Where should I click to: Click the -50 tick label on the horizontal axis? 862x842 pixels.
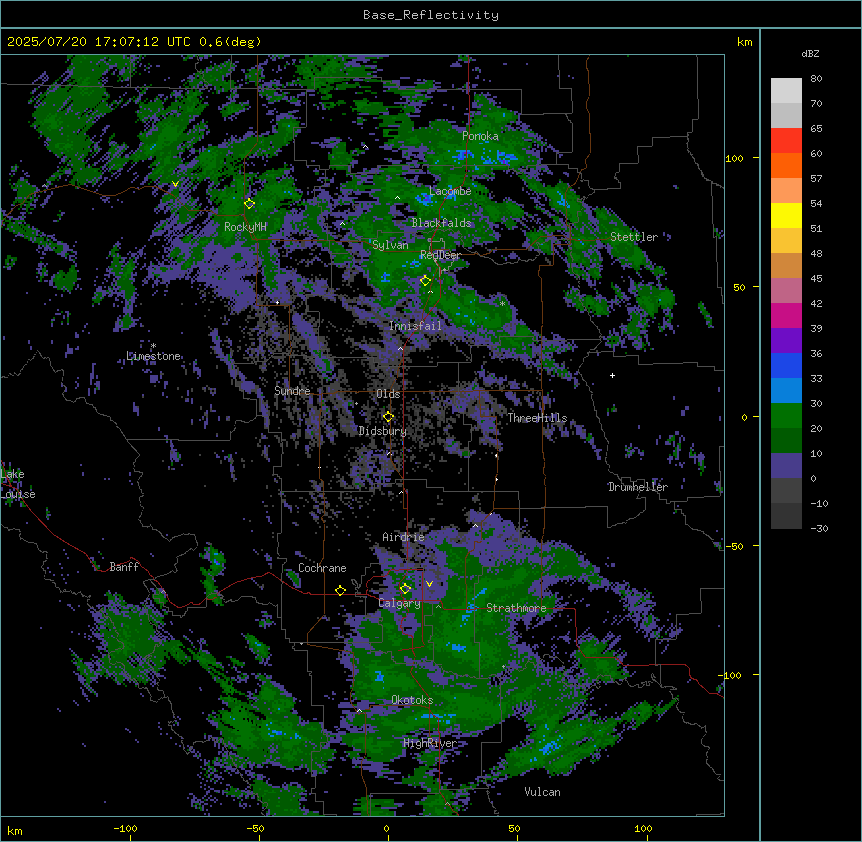pos(255,828)
